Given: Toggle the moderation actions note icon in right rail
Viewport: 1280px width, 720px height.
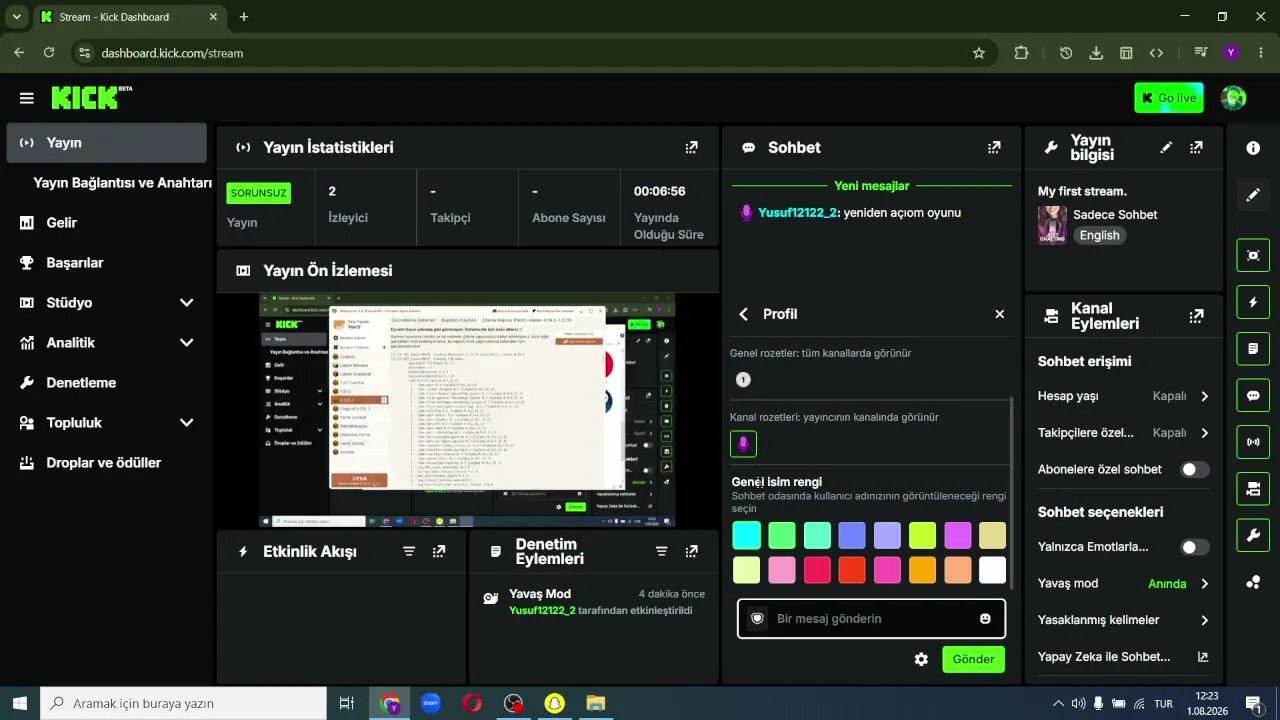Looking at the screenshot, I should [x=1253, y=349].
